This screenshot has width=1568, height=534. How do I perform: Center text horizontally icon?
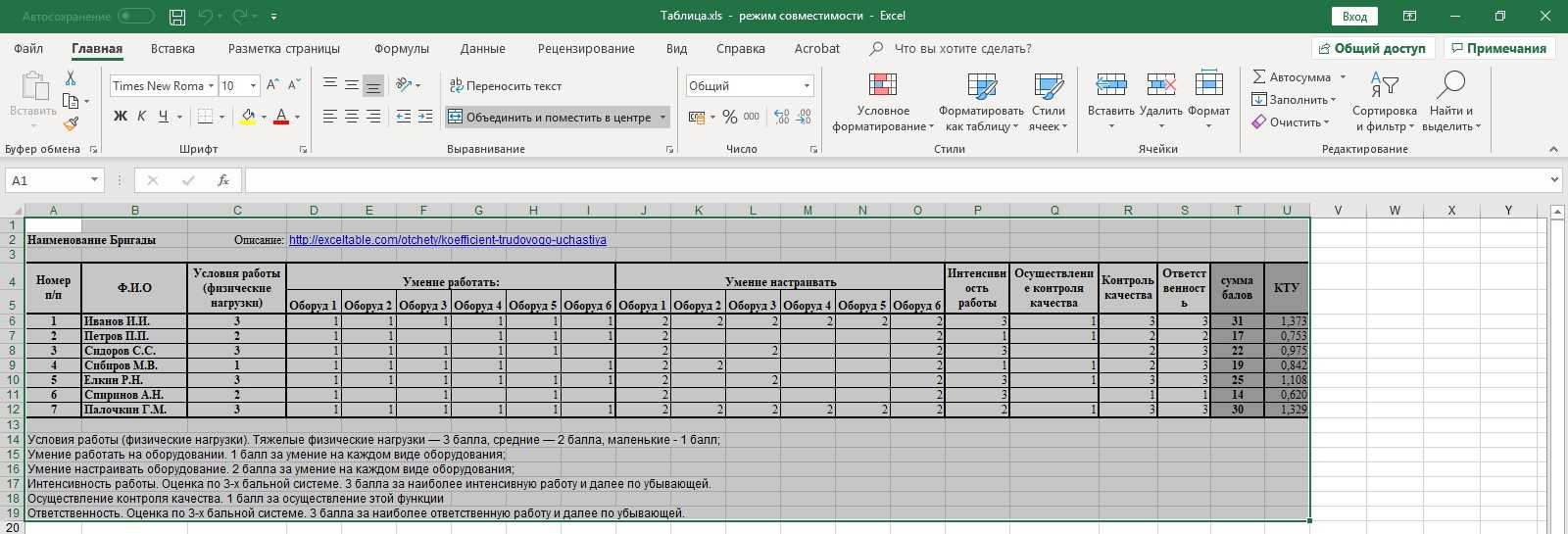coord(352,117)
